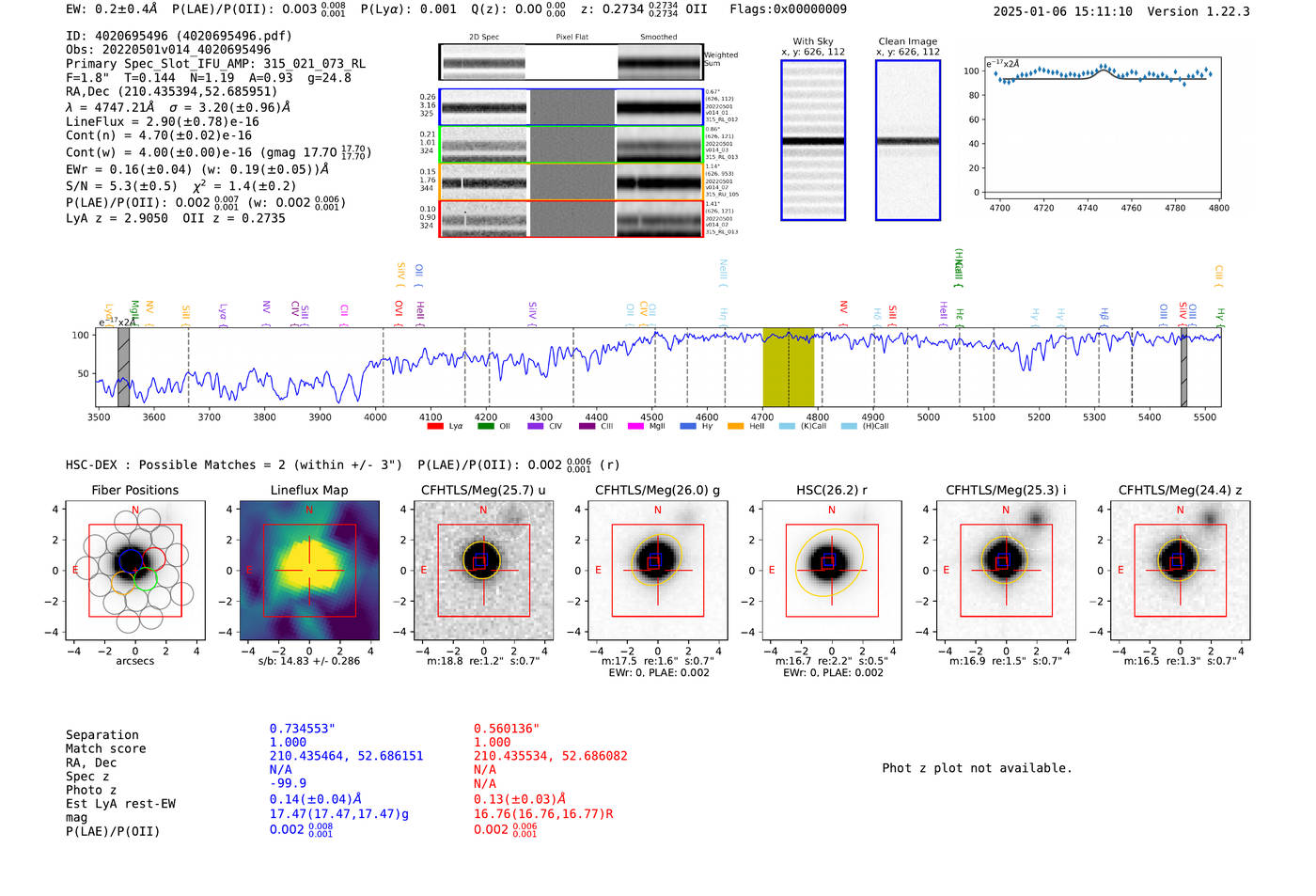1316x896 pixels.
Task: Click the 2025-01-06 15:11:10 timestamp
Action: 1063,11
